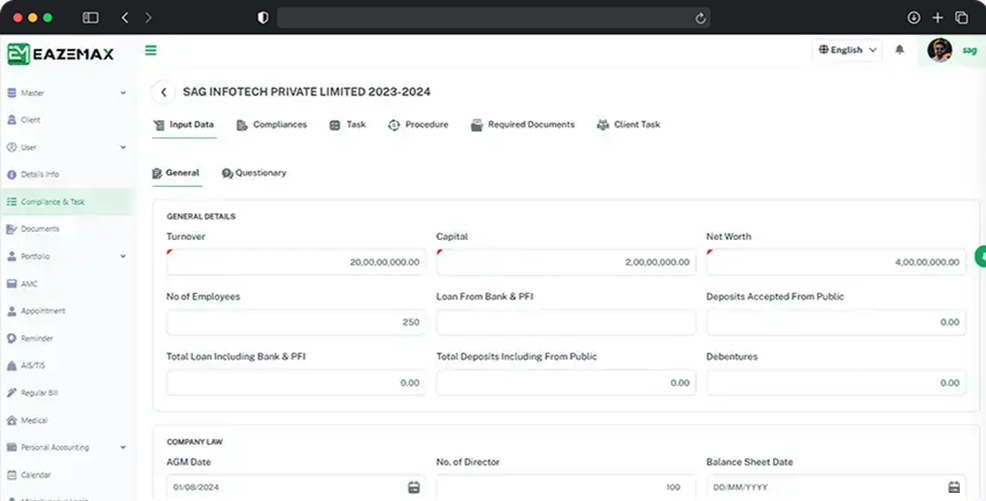Expand Personal Accounting sidebar menu
Viewport: 986px width, 501px height.
click(66, 448)
